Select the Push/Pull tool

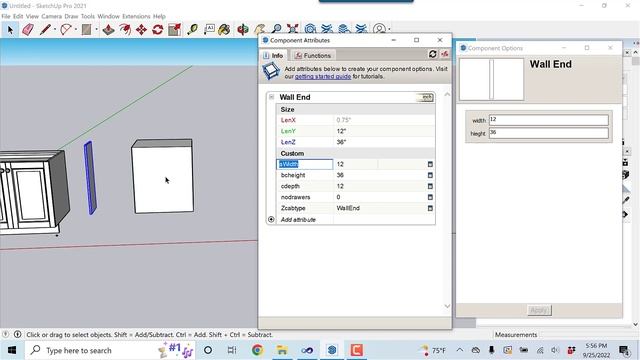point(108,30)
